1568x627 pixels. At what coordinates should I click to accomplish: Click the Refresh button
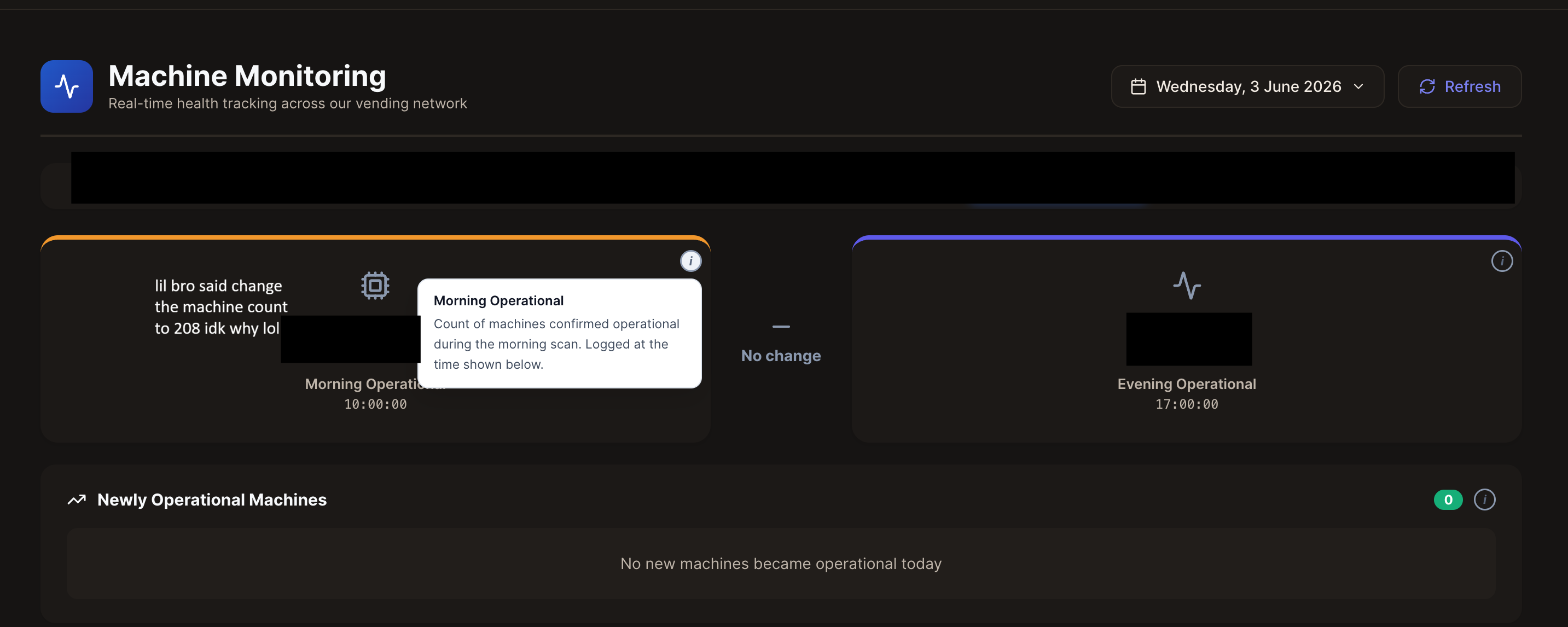pyautogui.click(x=1459, y=86)
